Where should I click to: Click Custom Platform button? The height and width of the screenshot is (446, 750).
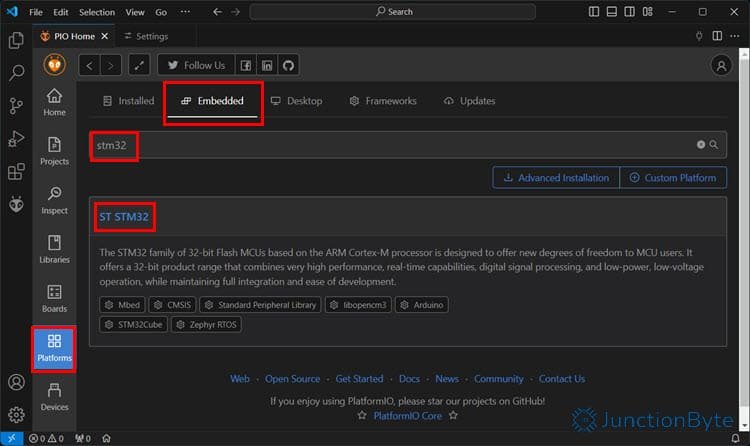[x=673, y=178]
